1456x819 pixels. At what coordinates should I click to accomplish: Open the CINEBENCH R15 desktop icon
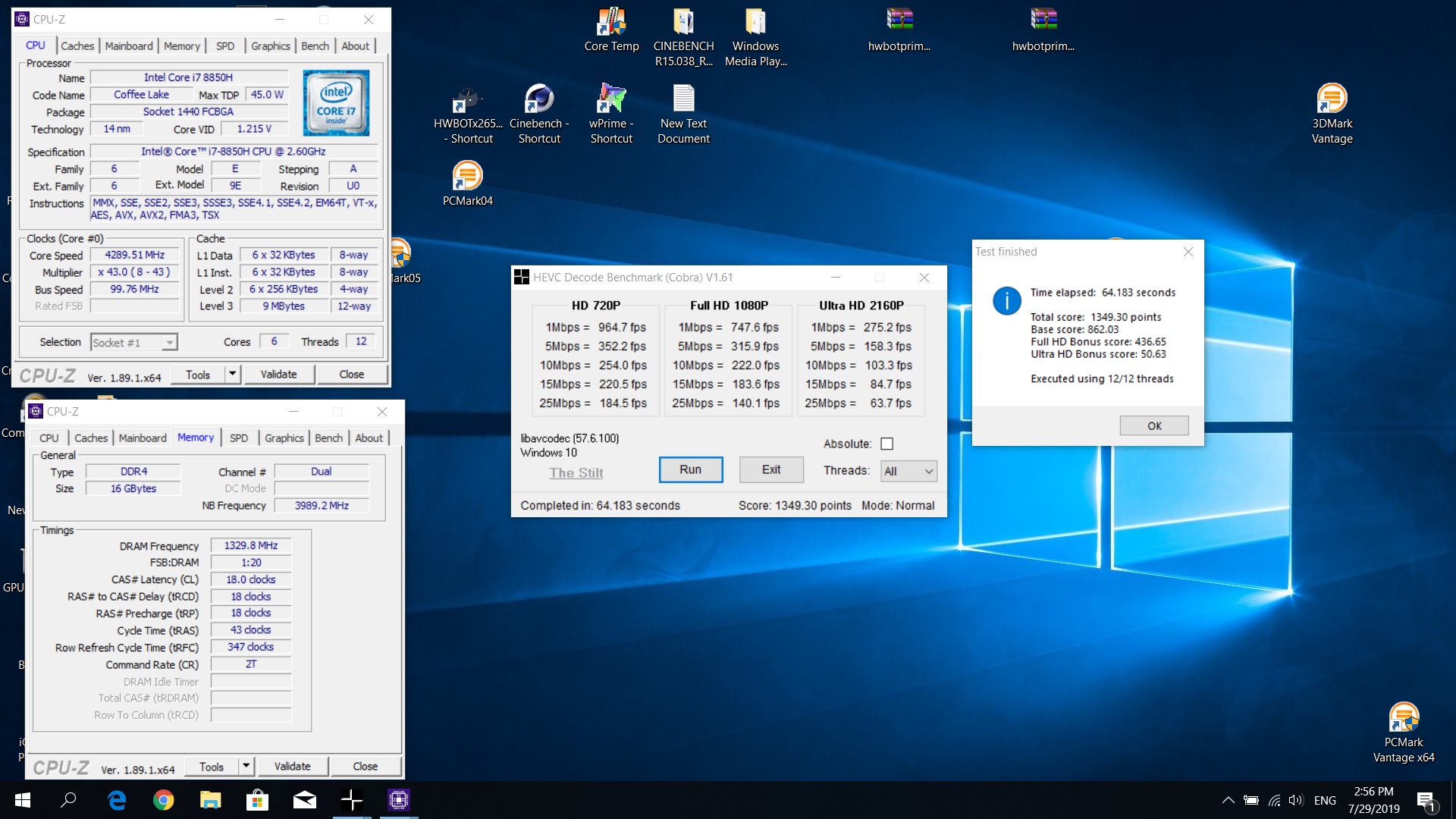[x=683, y=37]
